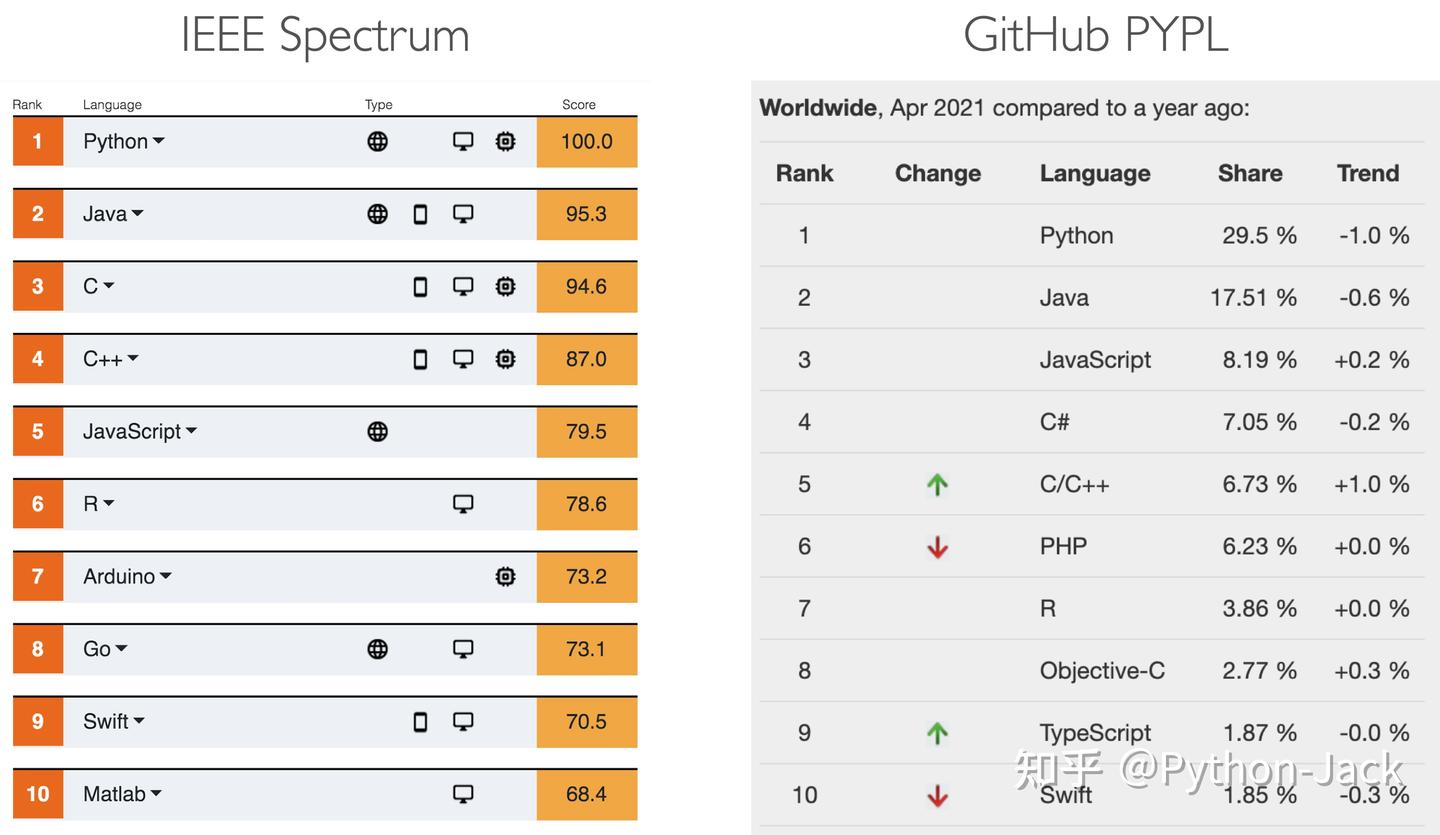
Task: Expand the JavaScript language dropdown arrow
Action: pos(191,431)
